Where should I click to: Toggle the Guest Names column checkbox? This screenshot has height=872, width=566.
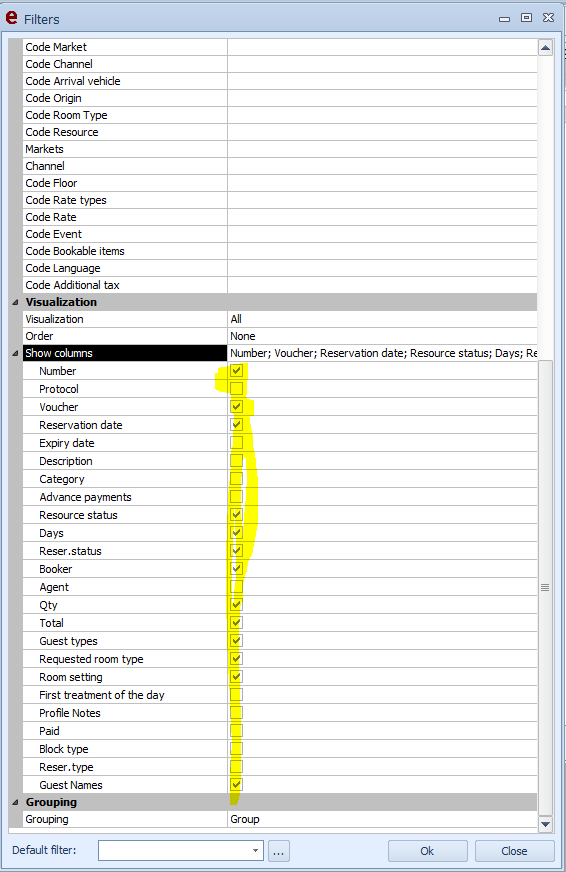click(236, 785)
